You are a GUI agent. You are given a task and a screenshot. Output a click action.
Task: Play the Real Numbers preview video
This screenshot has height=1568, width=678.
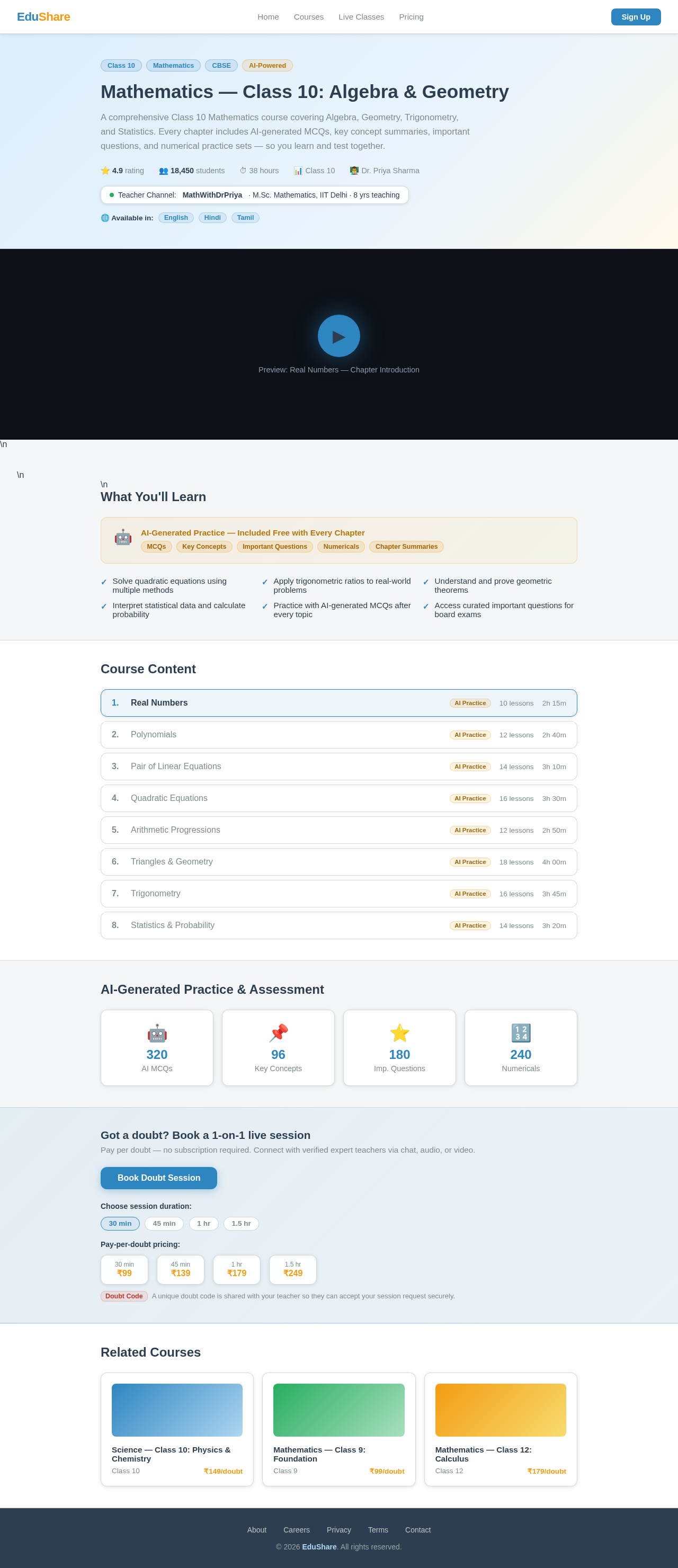(338, 335)
